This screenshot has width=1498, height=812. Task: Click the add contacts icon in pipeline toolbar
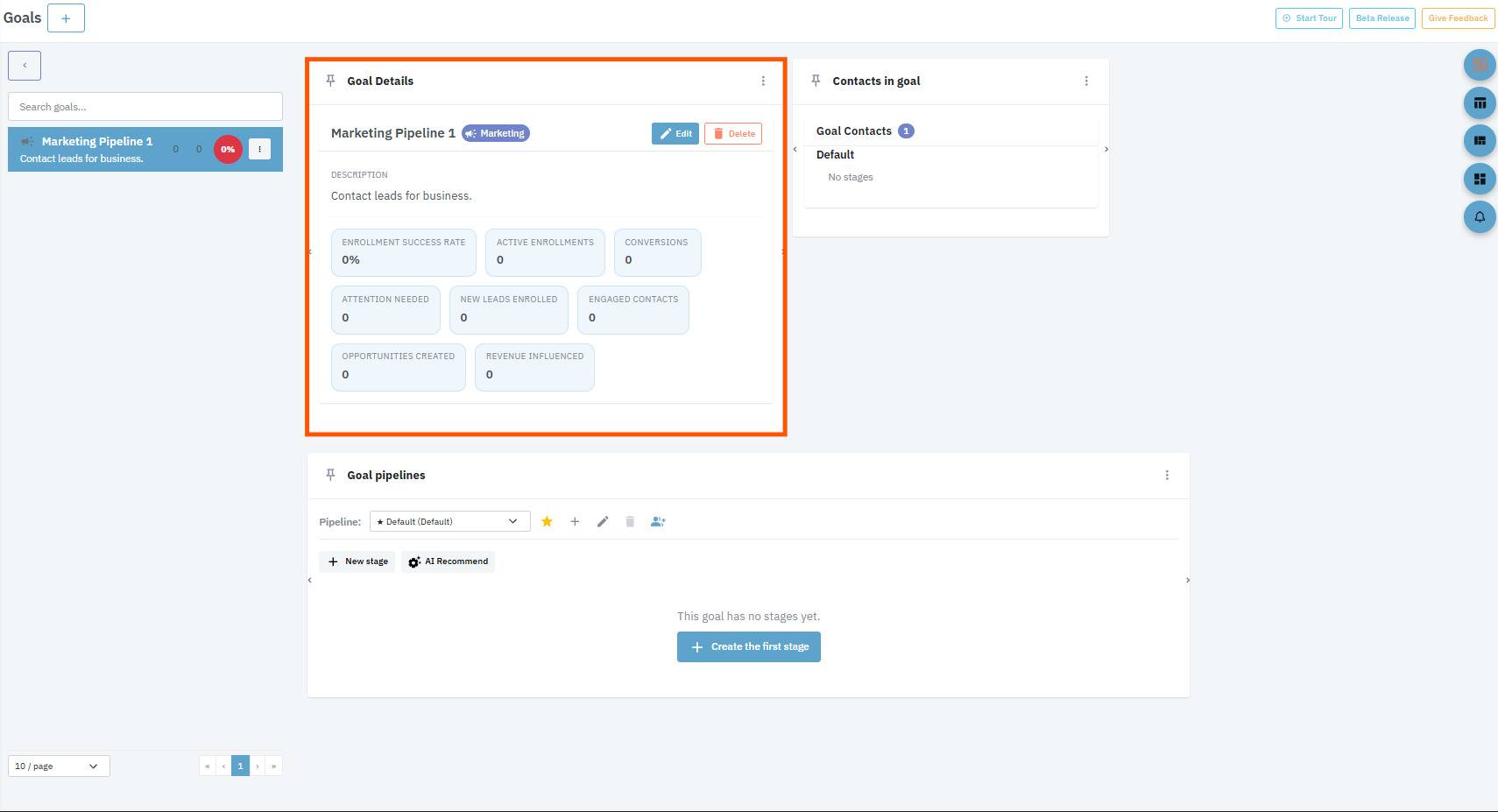click(x=658, y=522)
